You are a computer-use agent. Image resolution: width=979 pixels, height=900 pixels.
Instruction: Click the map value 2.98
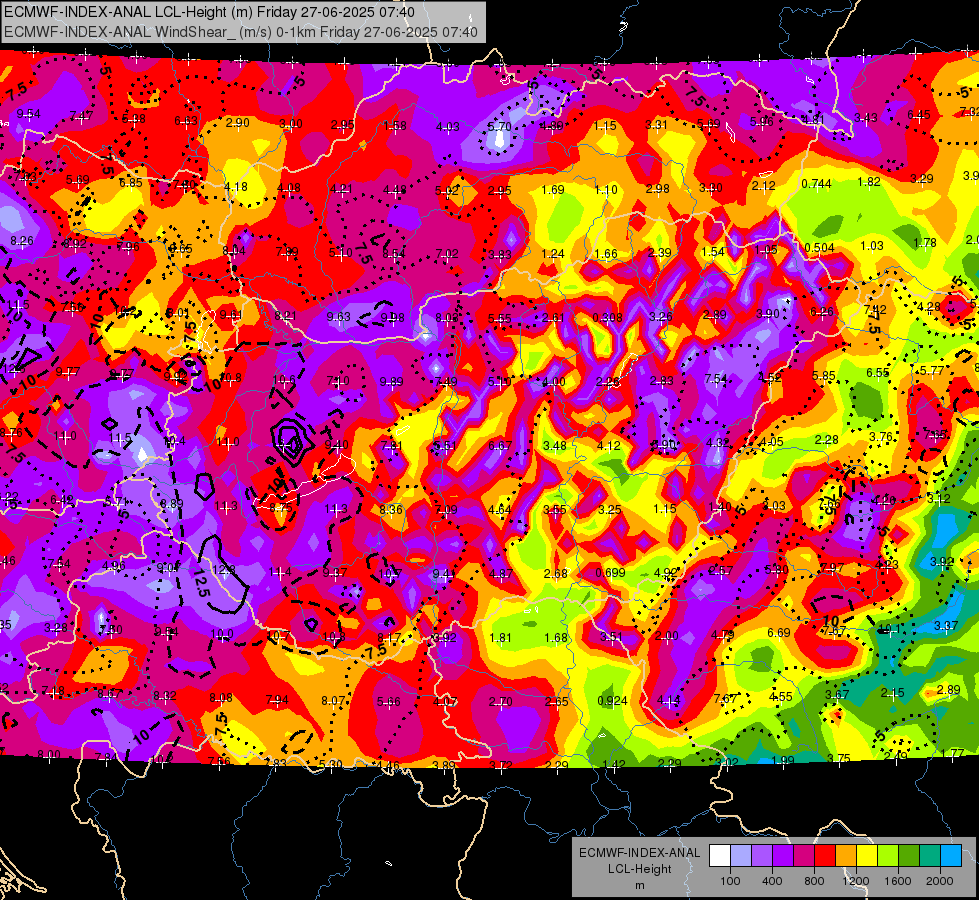pos(658,189)
